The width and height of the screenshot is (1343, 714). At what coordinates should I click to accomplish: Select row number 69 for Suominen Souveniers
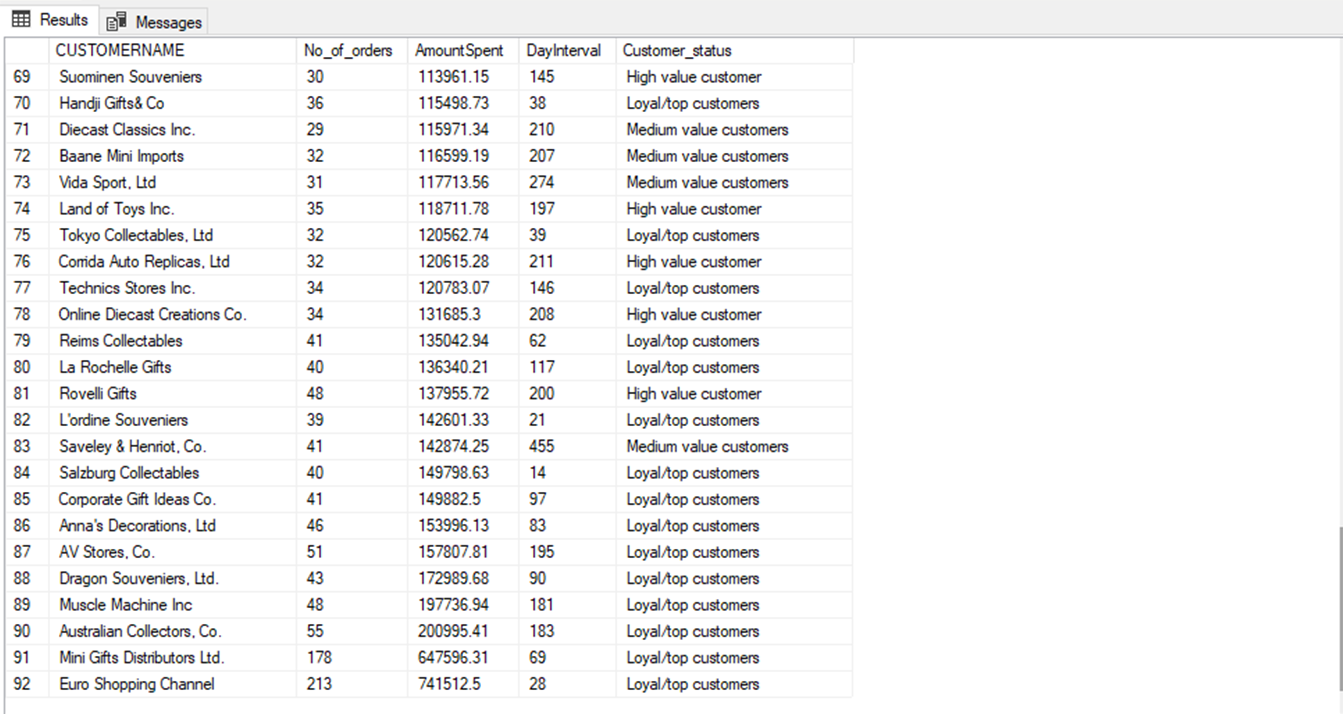pyautogui.click(x=22, y=76)
